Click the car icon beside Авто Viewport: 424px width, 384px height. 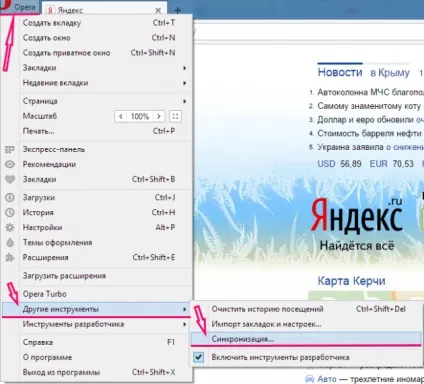pyautogui.click(x=310, y=379)
